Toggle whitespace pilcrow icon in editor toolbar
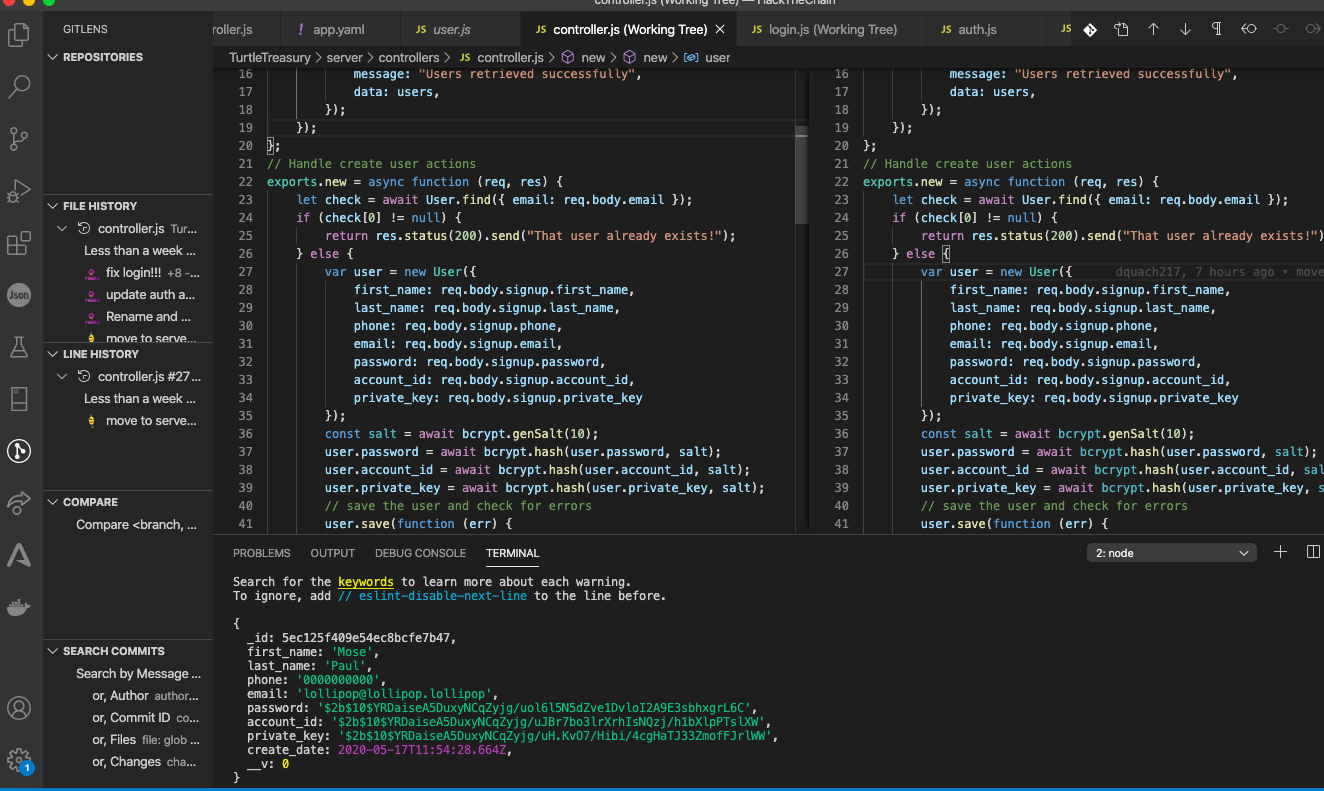This screenshot has width=1324, height=791. coord(1217,30)
